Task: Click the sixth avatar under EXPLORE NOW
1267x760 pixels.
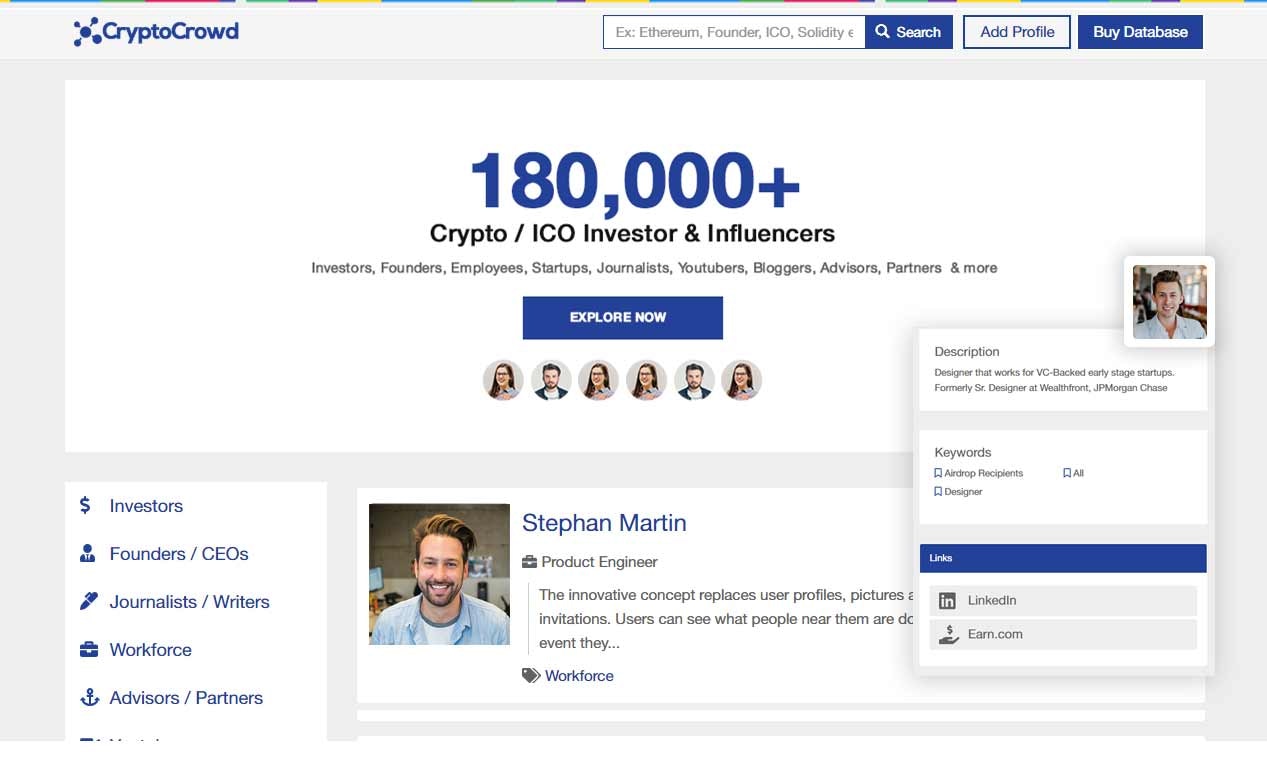Action: pos(742,381)
